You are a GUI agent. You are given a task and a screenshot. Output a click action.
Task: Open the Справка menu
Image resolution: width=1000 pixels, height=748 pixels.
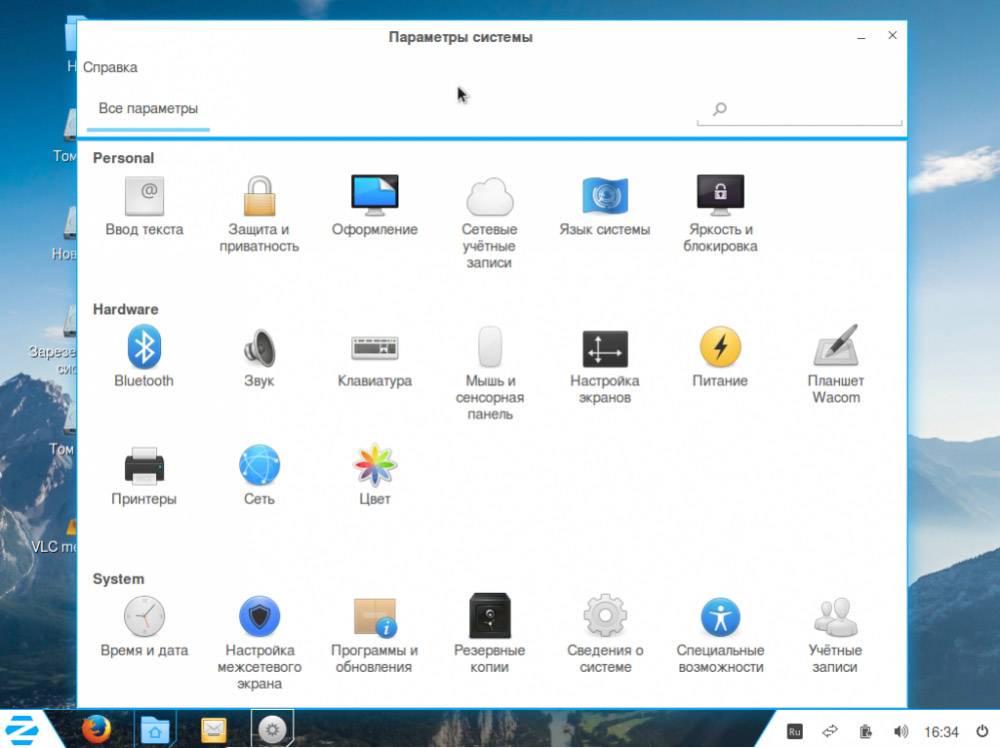(x=110, y=68)
